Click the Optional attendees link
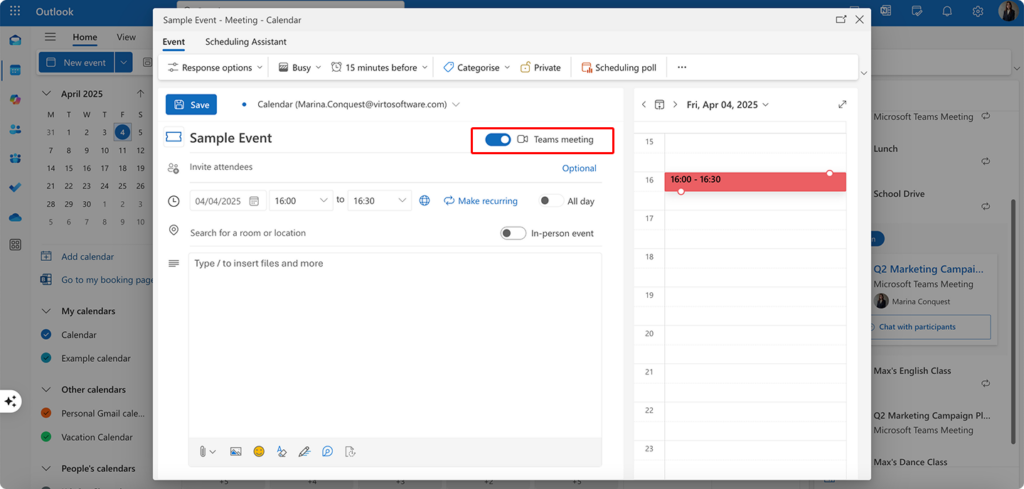The image size is (1024, 489). pos(579,168)
